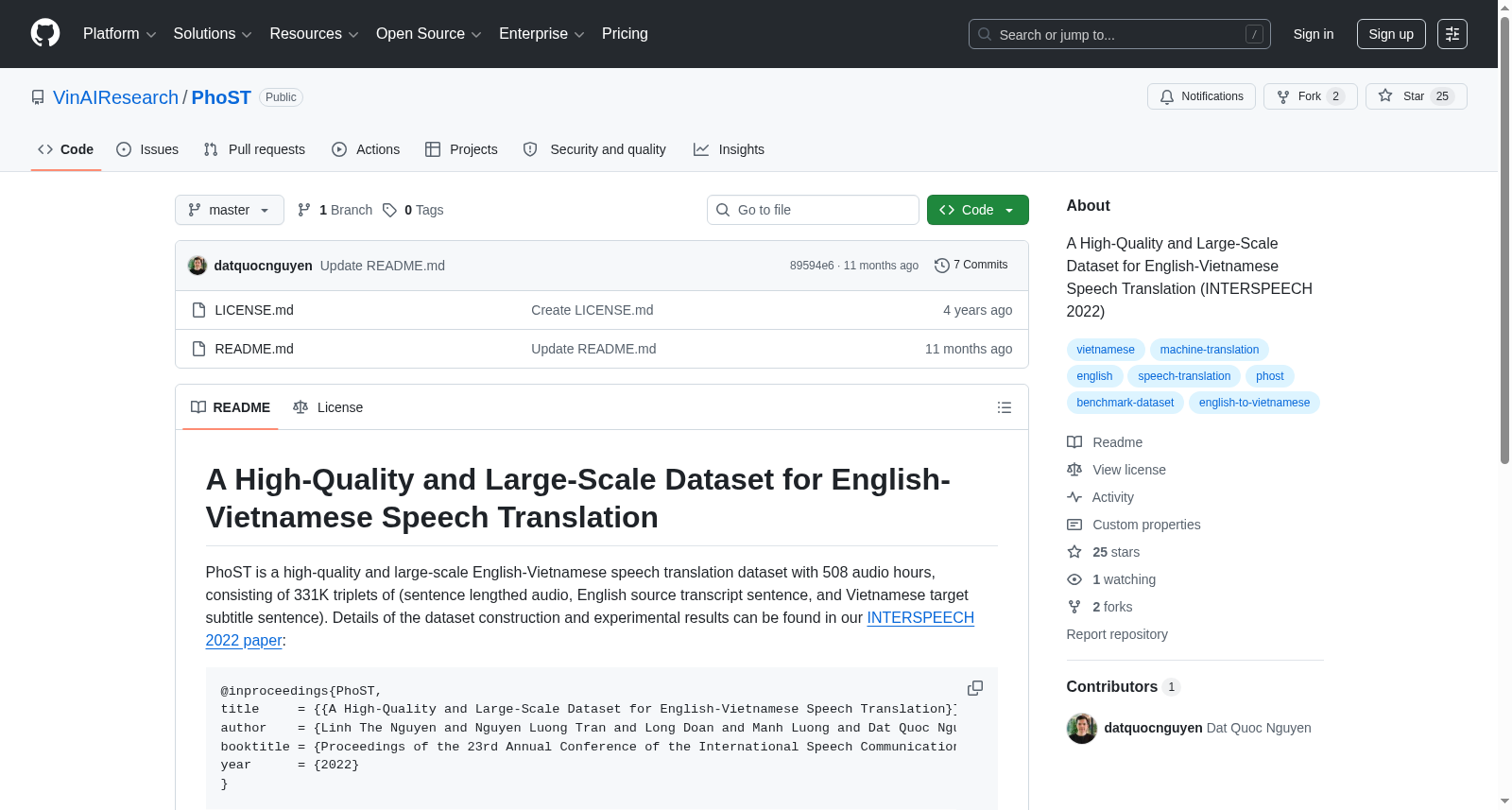Viewport: 1512px width, 810px height.
Task: Click the commit history clock icon
Action: coord(941,266)
